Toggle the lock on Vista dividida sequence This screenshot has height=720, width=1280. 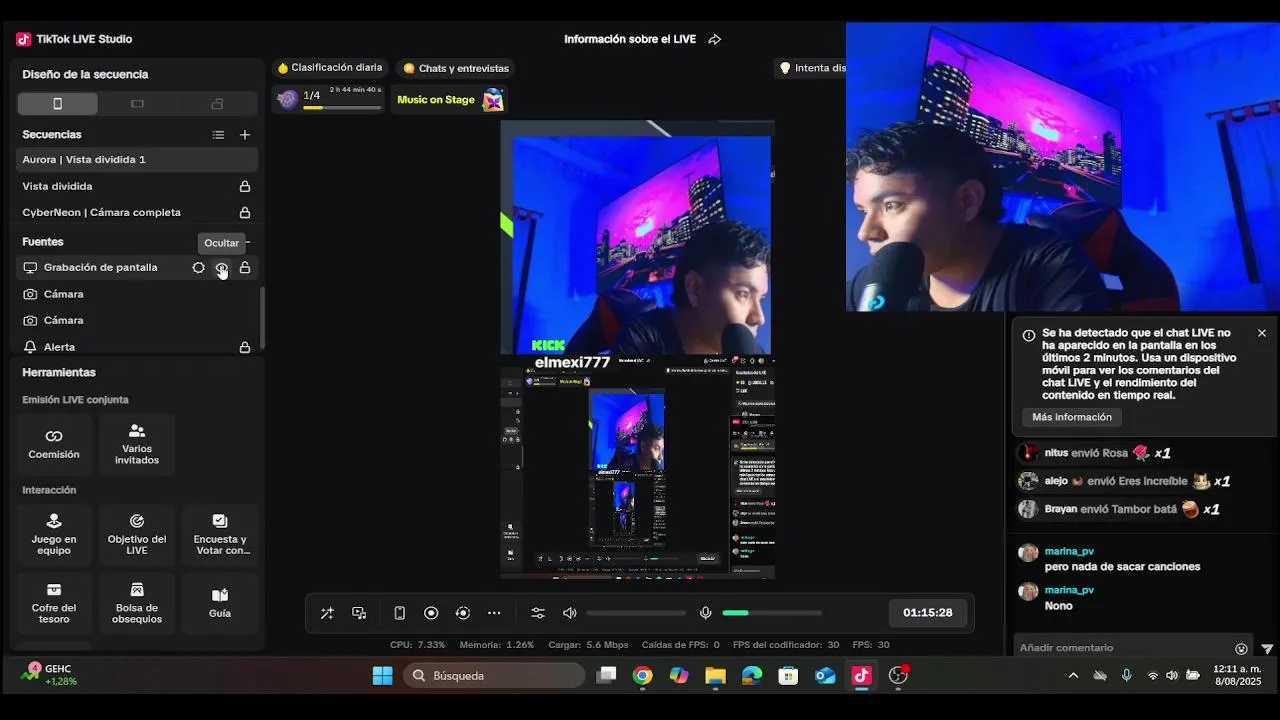tap(245, 186)
